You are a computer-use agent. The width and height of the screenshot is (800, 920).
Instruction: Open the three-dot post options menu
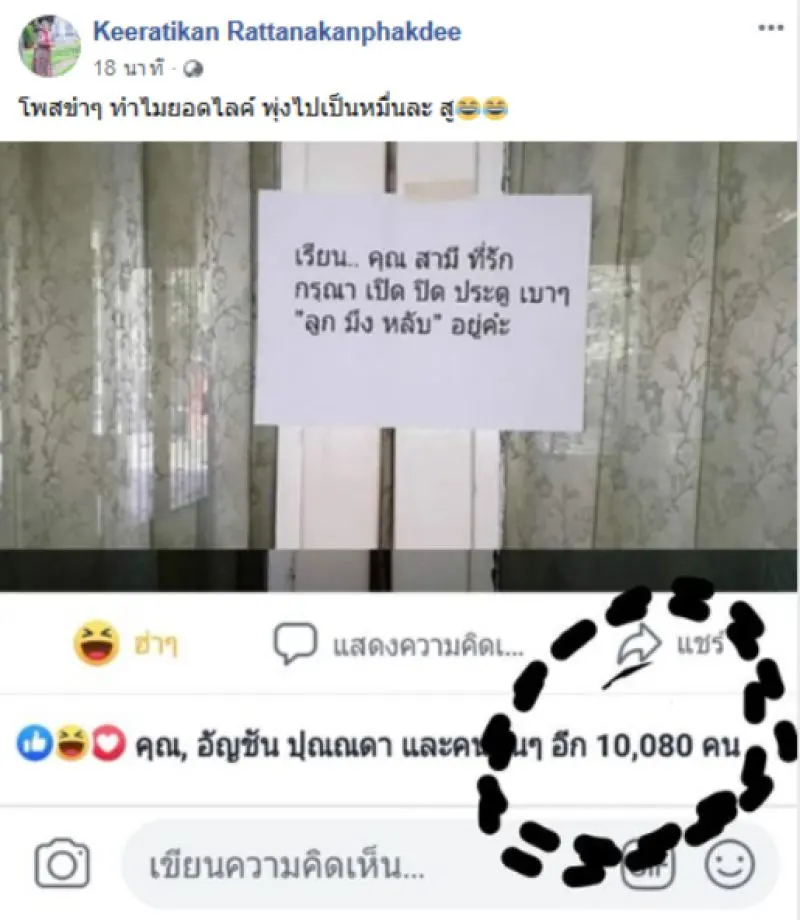pyautogui.click(x=771, y=28)
